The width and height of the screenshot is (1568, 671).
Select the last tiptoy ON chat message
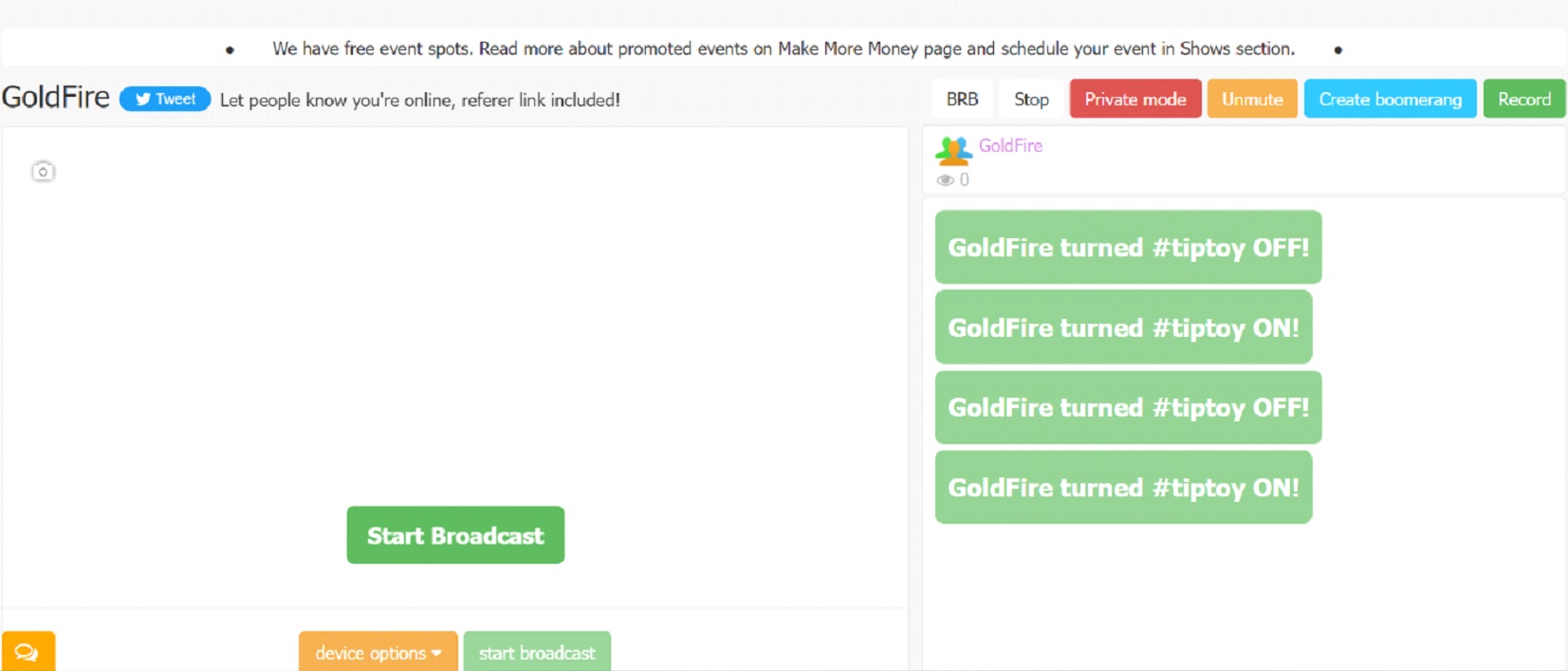[x=1123, y=487]
